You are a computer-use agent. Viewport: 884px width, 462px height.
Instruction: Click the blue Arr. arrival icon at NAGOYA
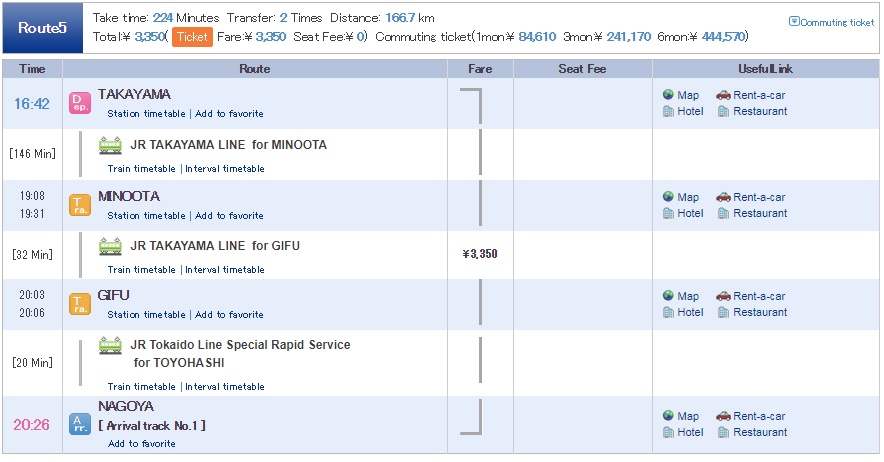pos(80,424)
